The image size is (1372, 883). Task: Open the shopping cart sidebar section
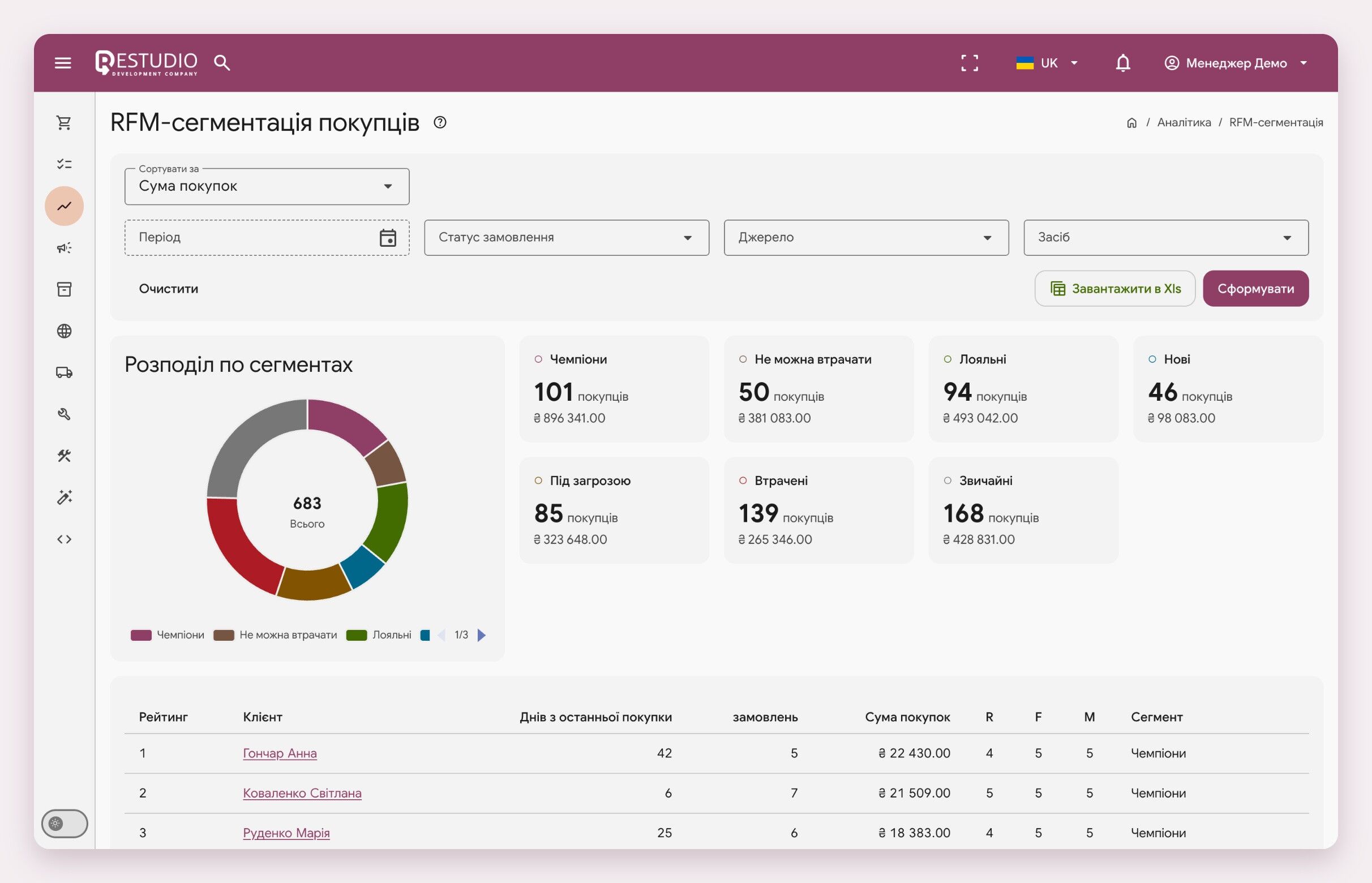[64, 123]
